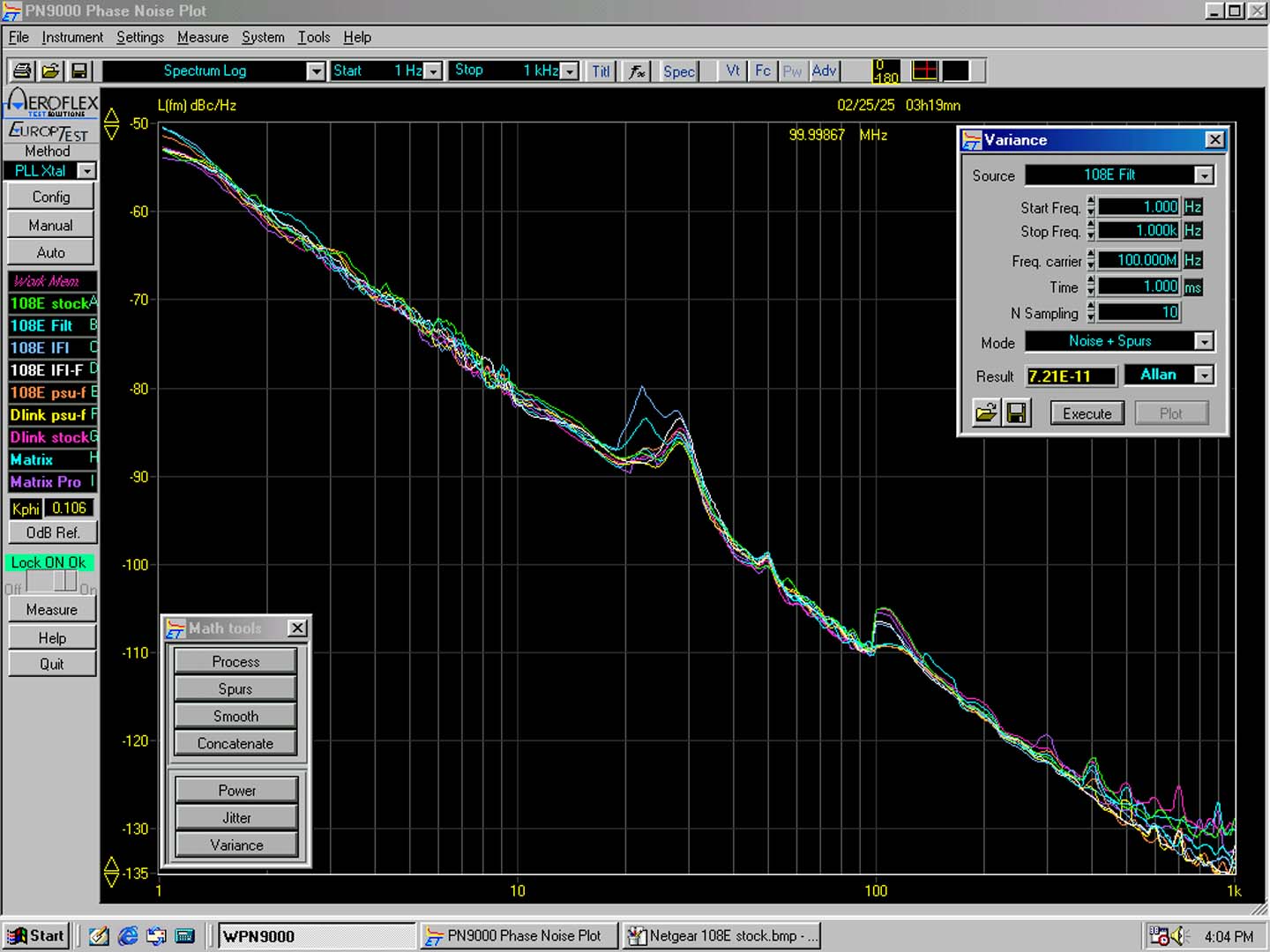Open the Allan result type dropdown
This screenshot has width=1270, height=952.
(x=1204, y=375)
